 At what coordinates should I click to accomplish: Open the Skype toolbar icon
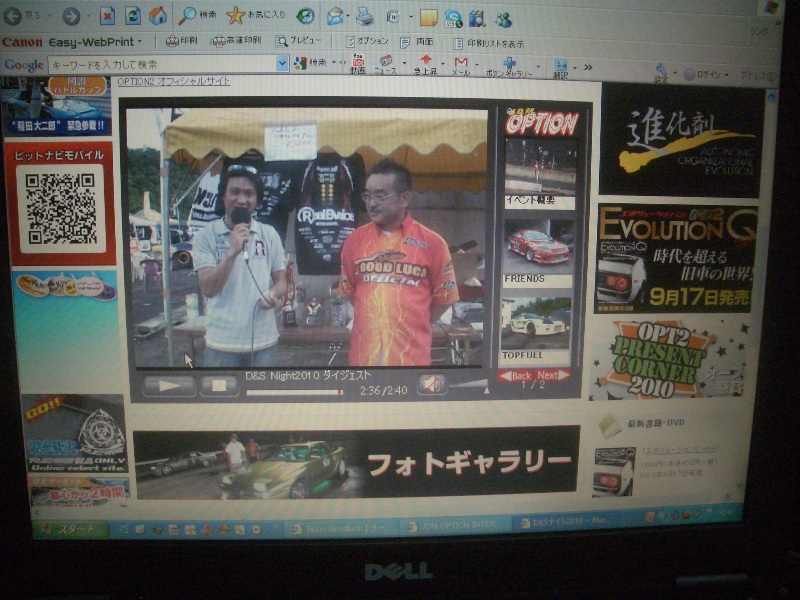pyautogui.click(x=453, y=19)
